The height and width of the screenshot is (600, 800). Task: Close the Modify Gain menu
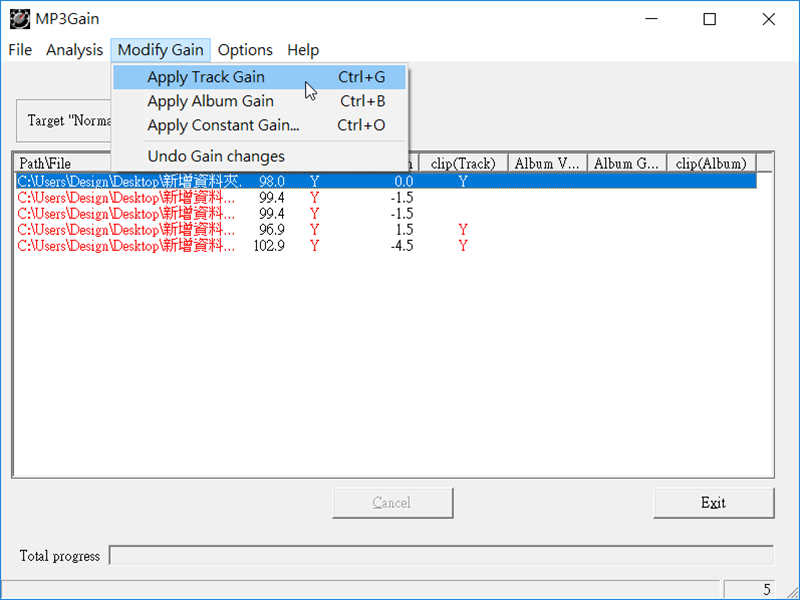tap(161, 50)
